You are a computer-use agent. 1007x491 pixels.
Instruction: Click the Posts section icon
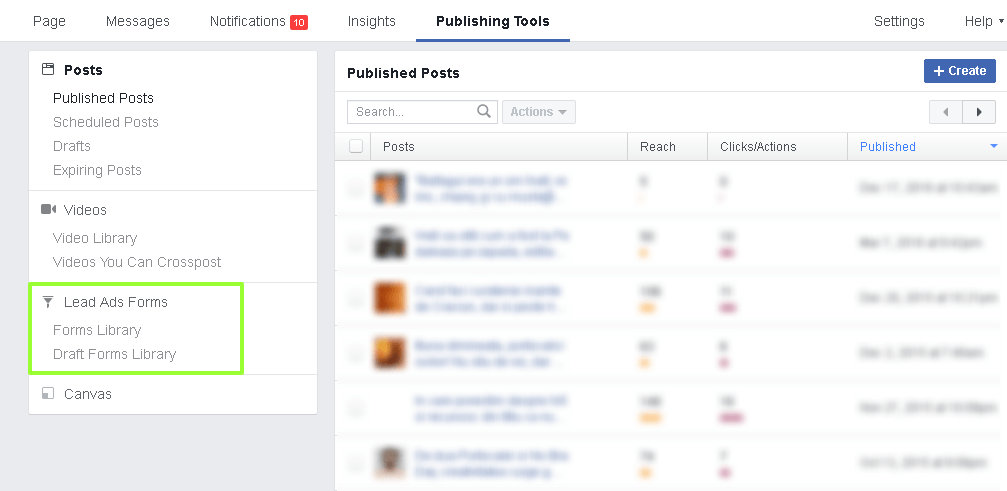tap(47, 70)
